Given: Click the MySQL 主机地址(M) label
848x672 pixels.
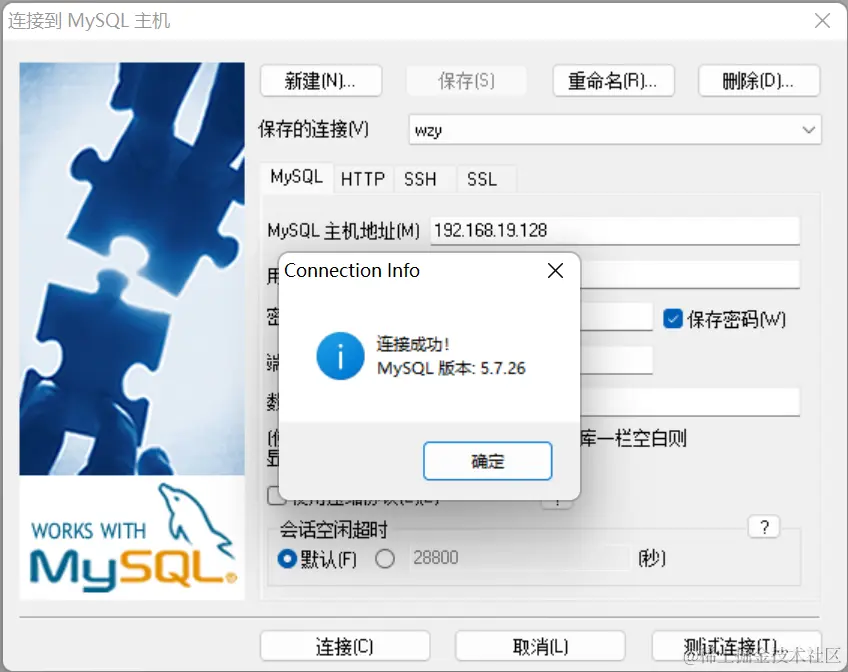Looking at the screenshot, I should pos(343,231).
